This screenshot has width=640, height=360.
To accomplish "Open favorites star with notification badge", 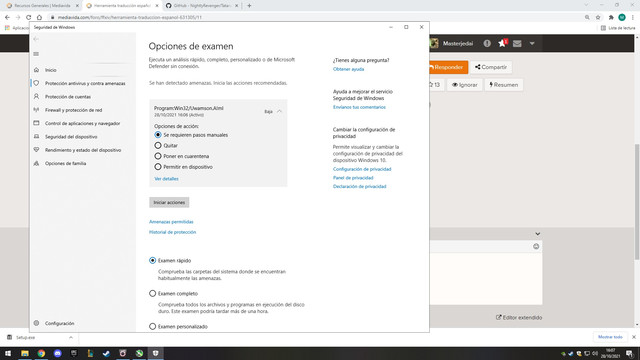I will [502, 43].
